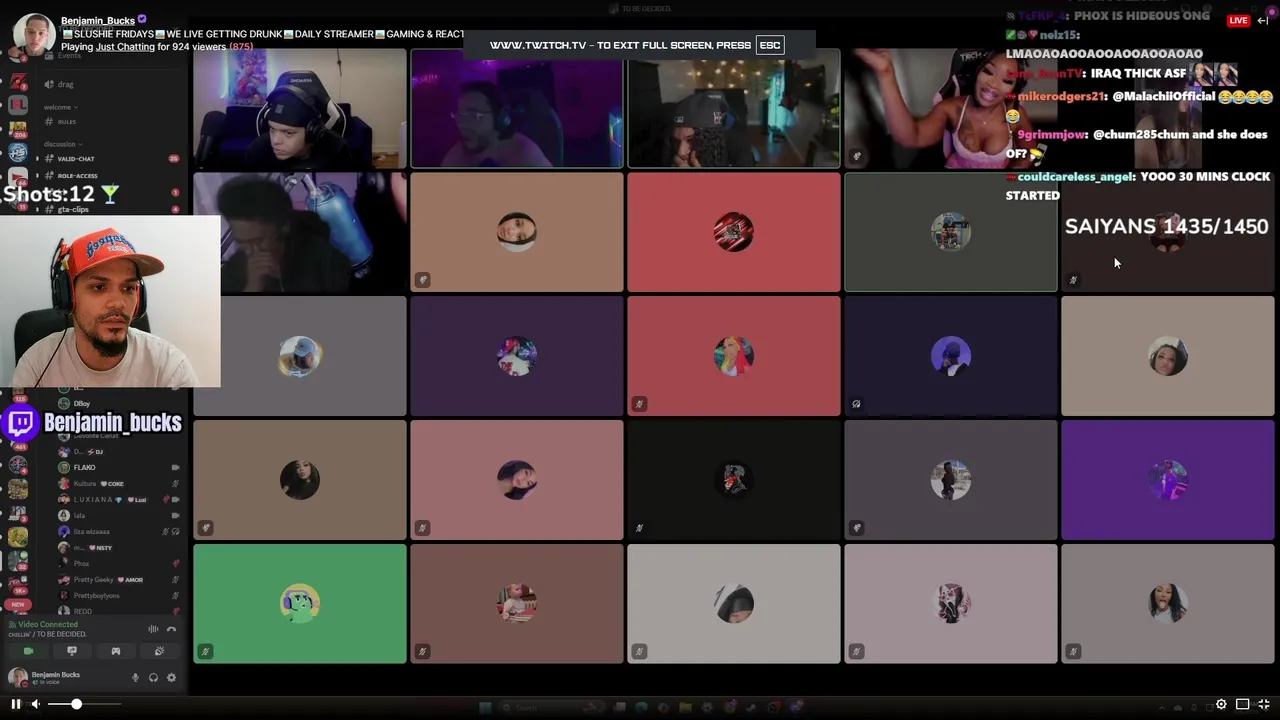Open Discord user settings gear
1280x720 pixels.
coord(171,677)
